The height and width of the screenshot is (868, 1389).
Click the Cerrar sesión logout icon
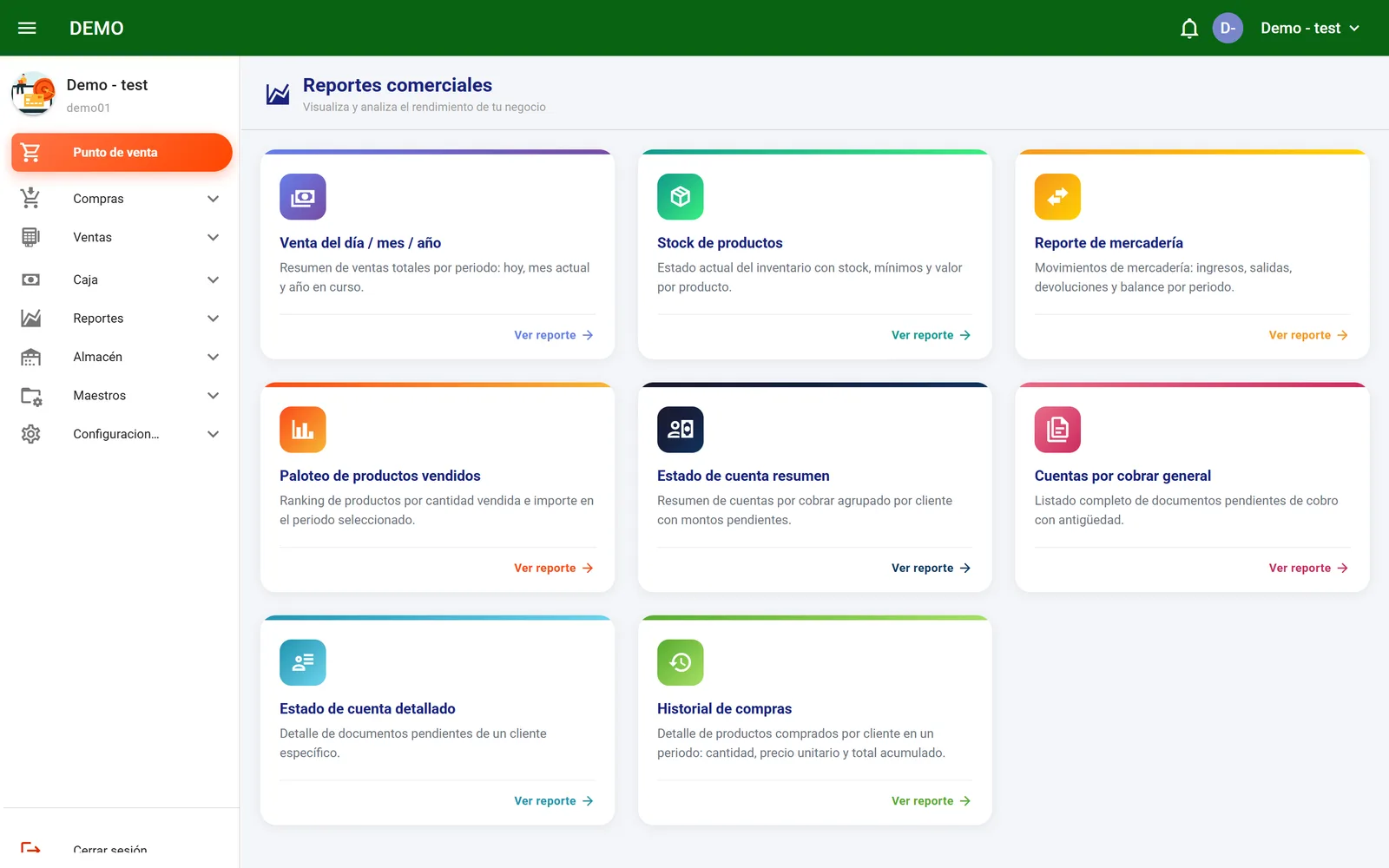point(31,848)
